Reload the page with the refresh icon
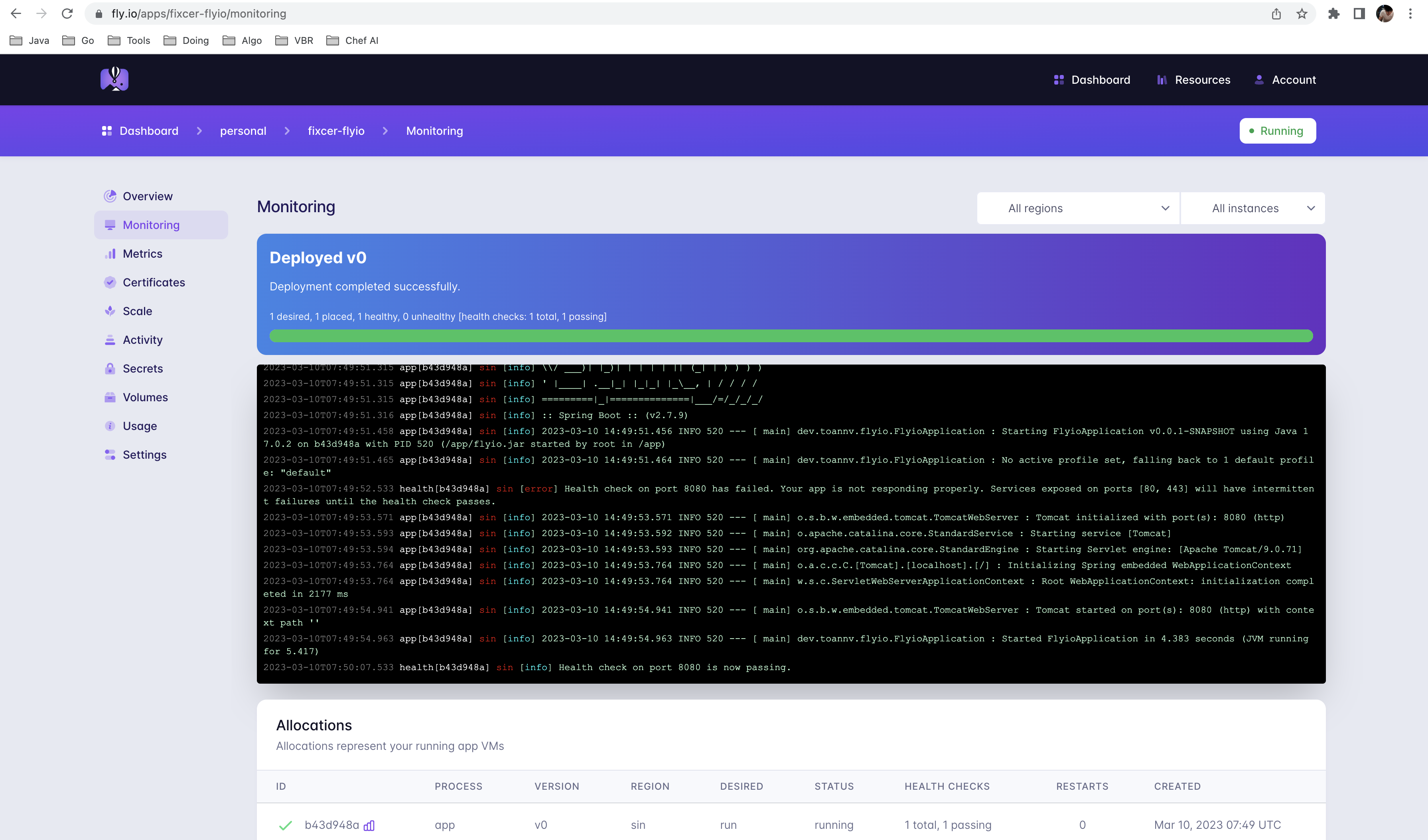 tap(67, 14)
